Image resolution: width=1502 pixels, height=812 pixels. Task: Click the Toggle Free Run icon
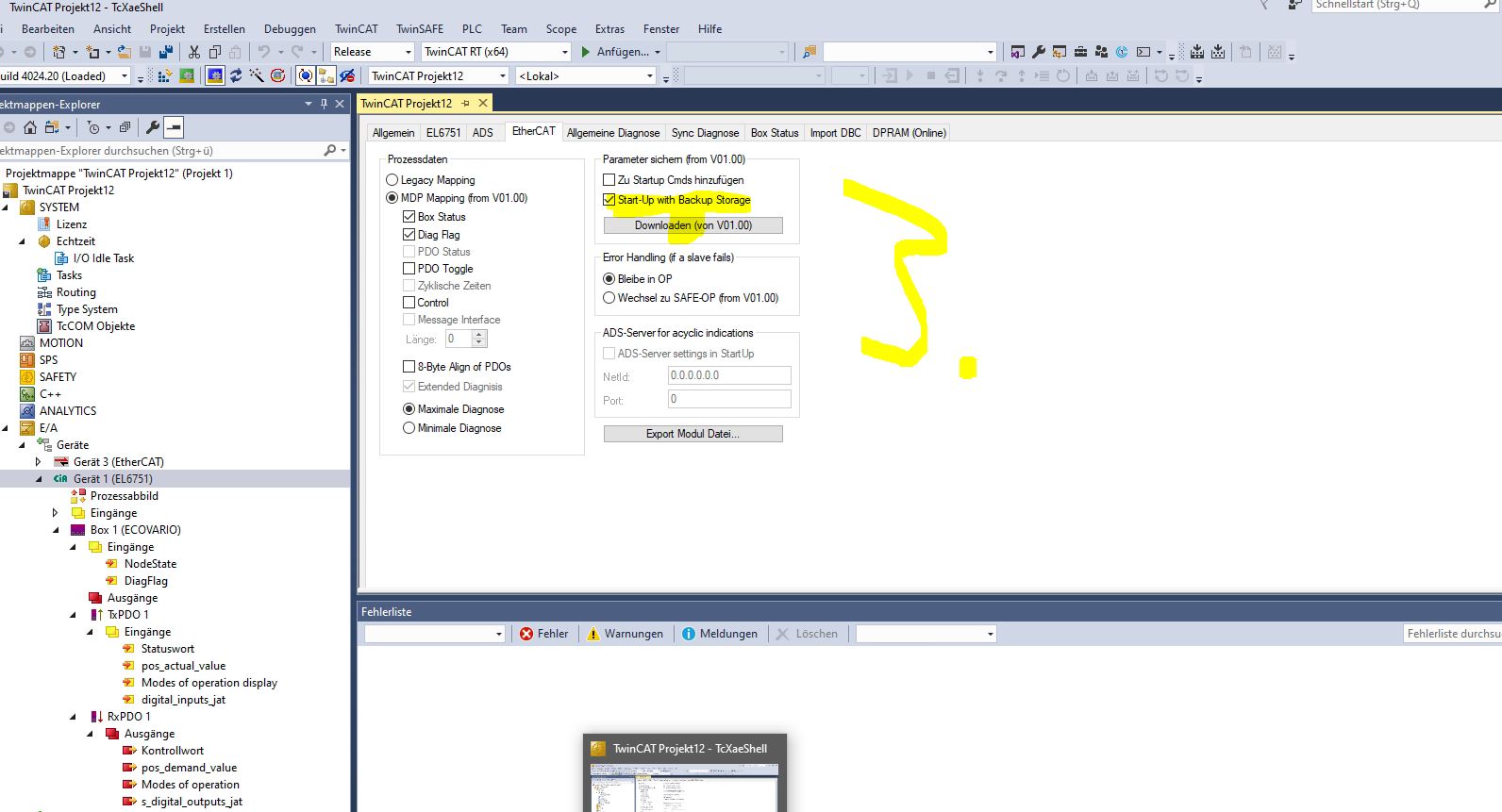coord(277,75)
